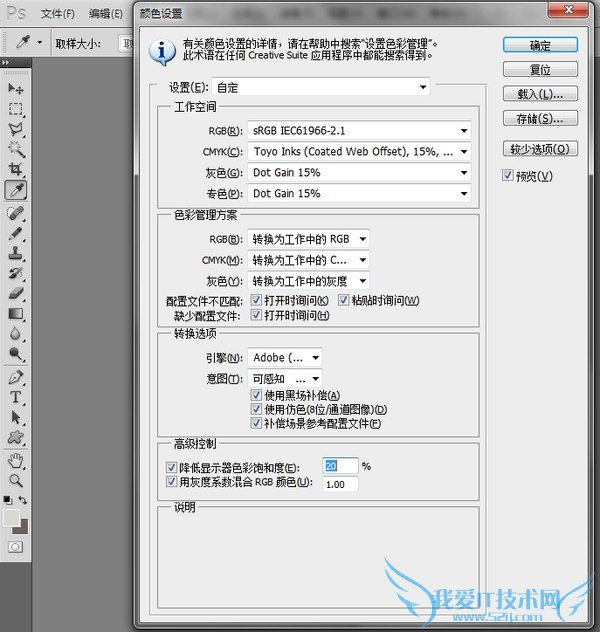Close the 颜色设置 dialog
This screenshot has height=632, width=600.
(x=568, y=10)
